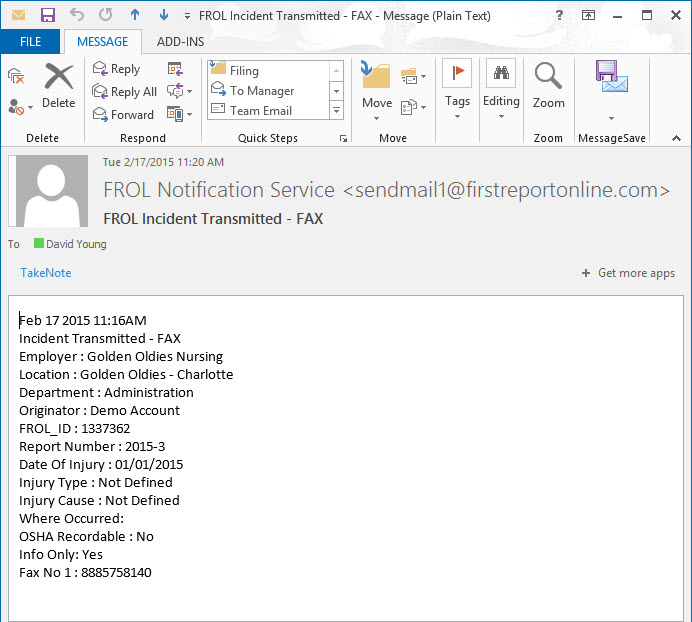Go to next item with down arrow

coord(163,16)
